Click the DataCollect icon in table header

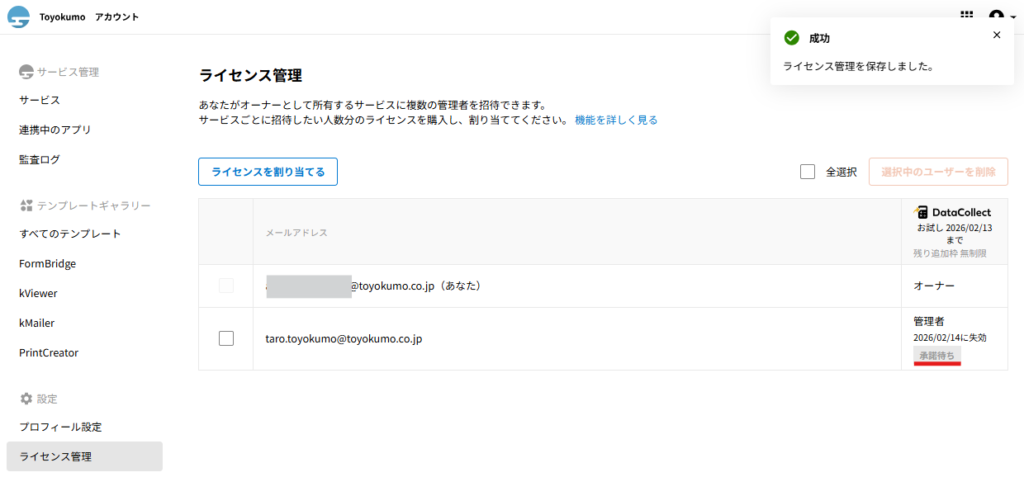point(922,212)
